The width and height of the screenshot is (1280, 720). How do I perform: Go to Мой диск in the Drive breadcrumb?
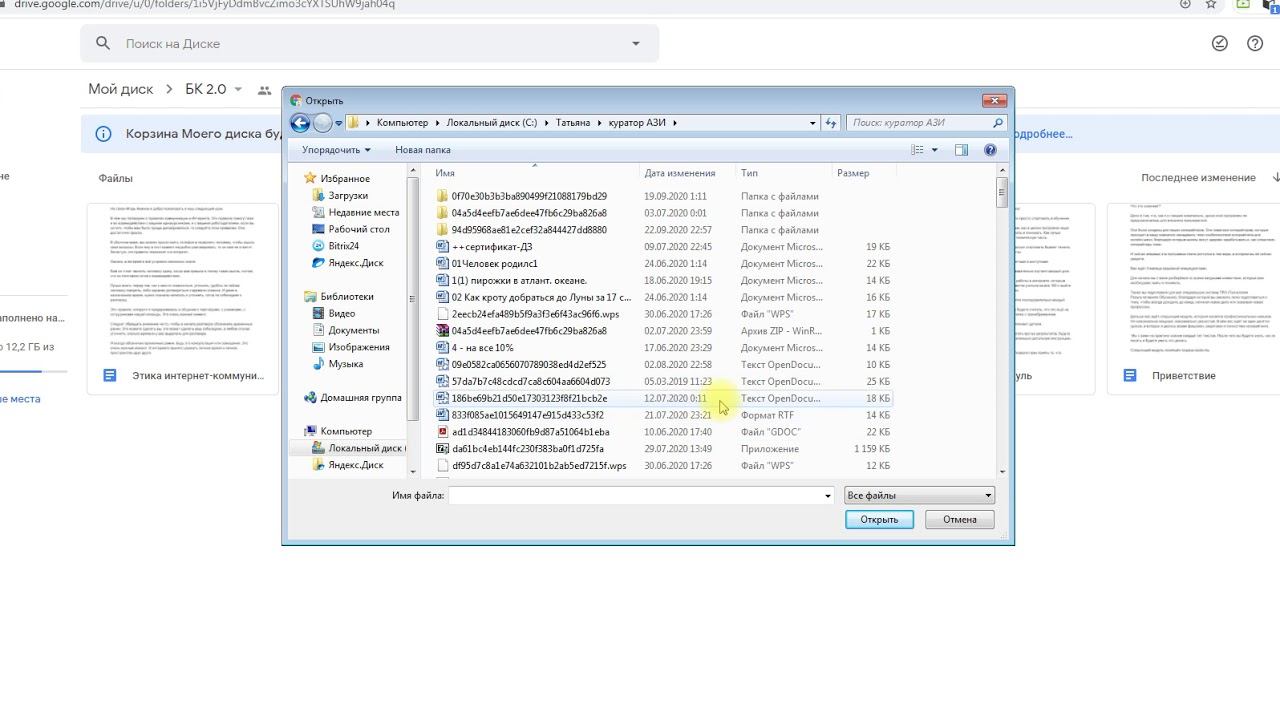[x=121, y=89]
